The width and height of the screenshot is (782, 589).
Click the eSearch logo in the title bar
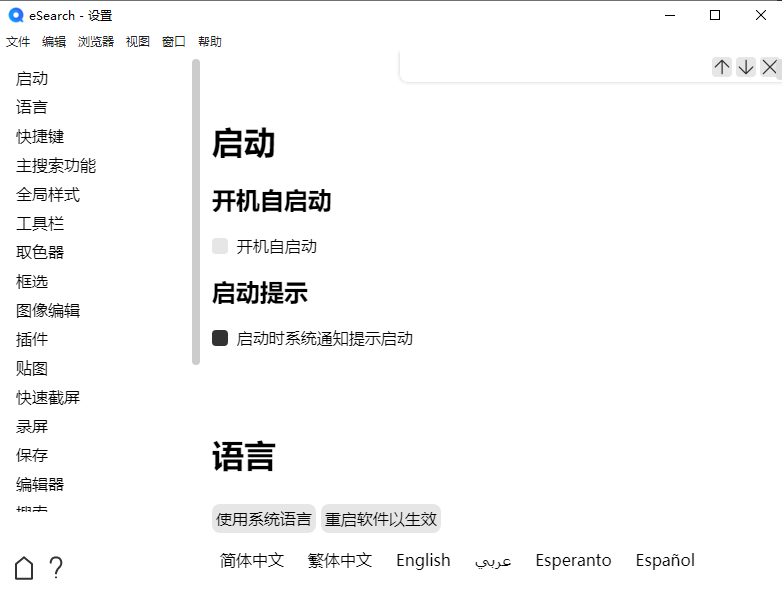point(16,15)
